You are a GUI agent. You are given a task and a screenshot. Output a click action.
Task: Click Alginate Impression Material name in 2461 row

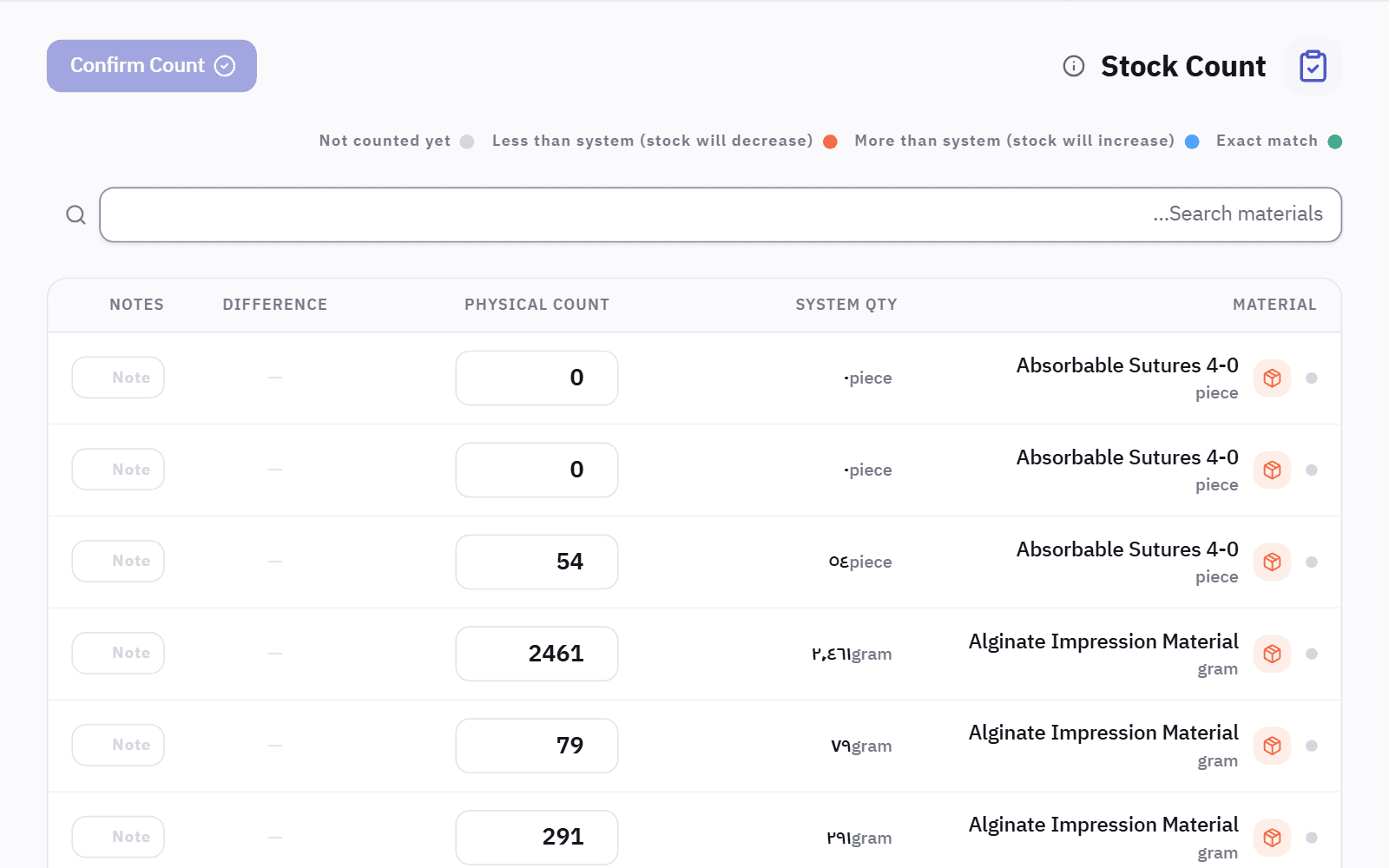(1103, 641)
